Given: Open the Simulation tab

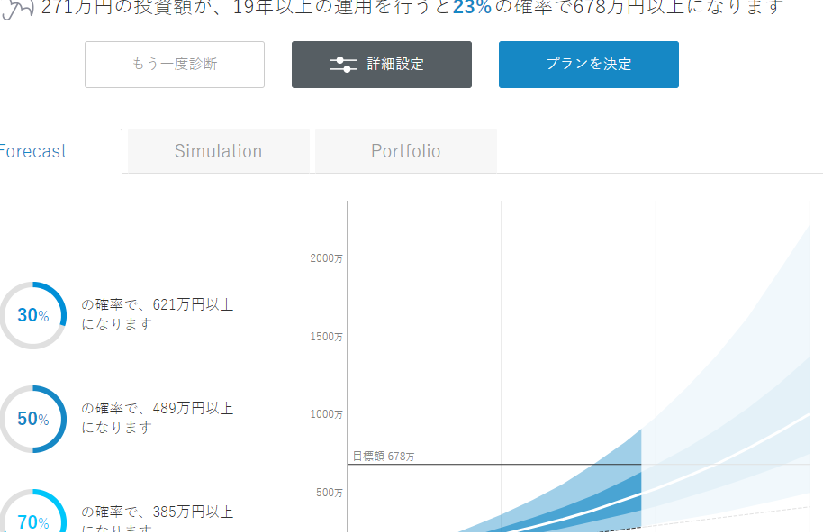Looking at the screenshot, I should tap(219, 151).
